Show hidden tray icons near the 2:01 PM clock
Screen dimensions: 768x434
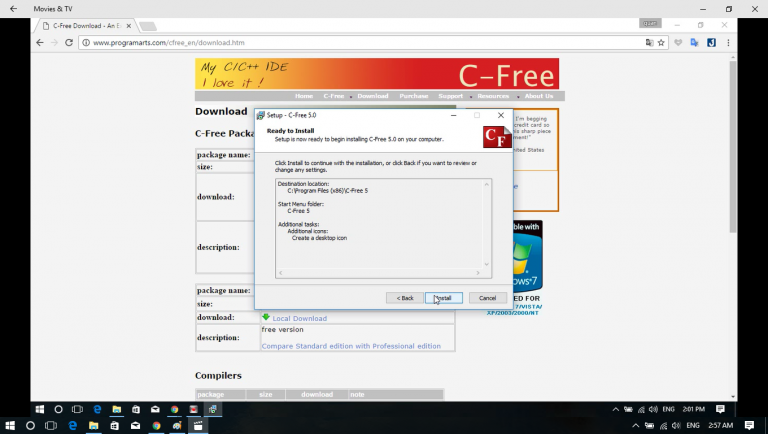click(616, 409)
